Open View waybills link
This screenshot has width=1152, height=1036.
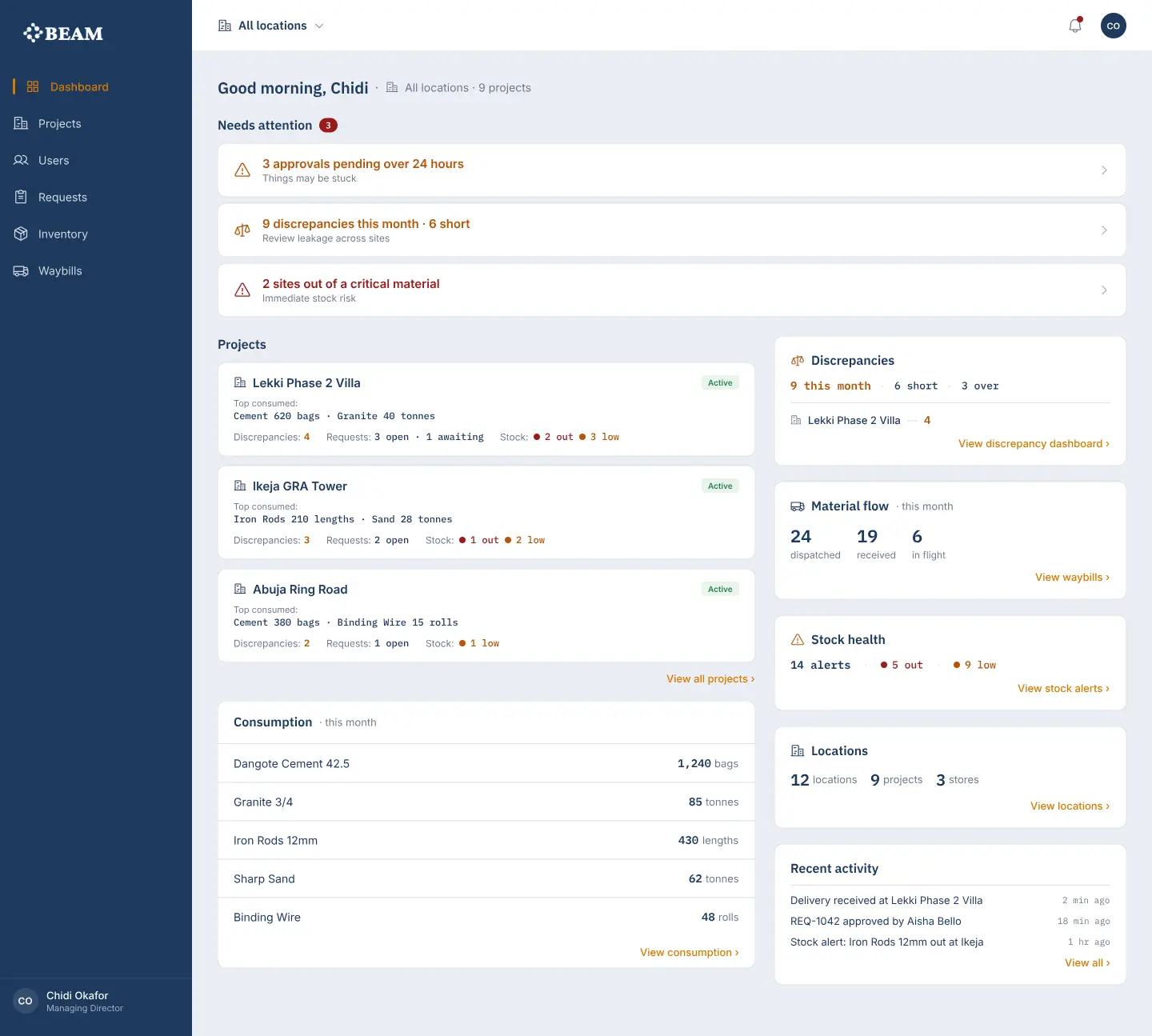1072,577
